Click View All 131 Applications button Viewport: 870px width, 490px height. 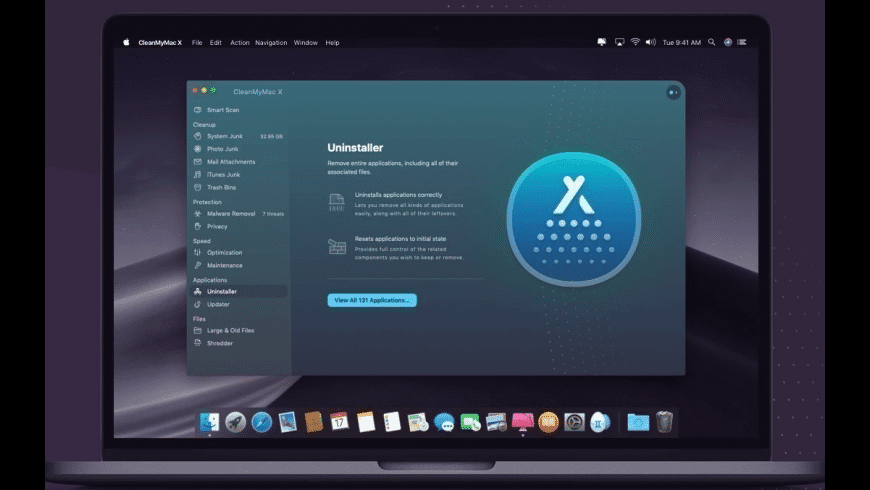372,300
